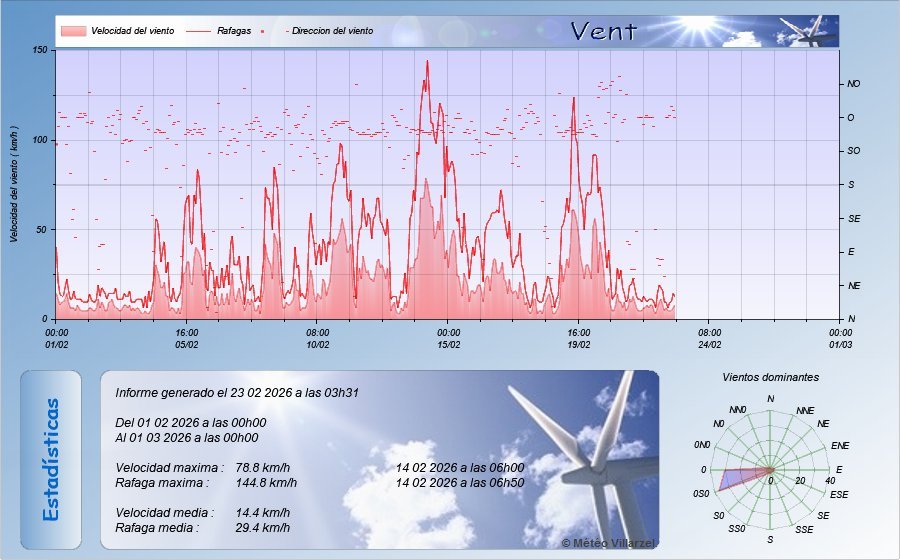Click the pink Velocidad del viento legend swatch
Image resolution: width=900 pixels, height=560 pixels.
click(72, 31)
